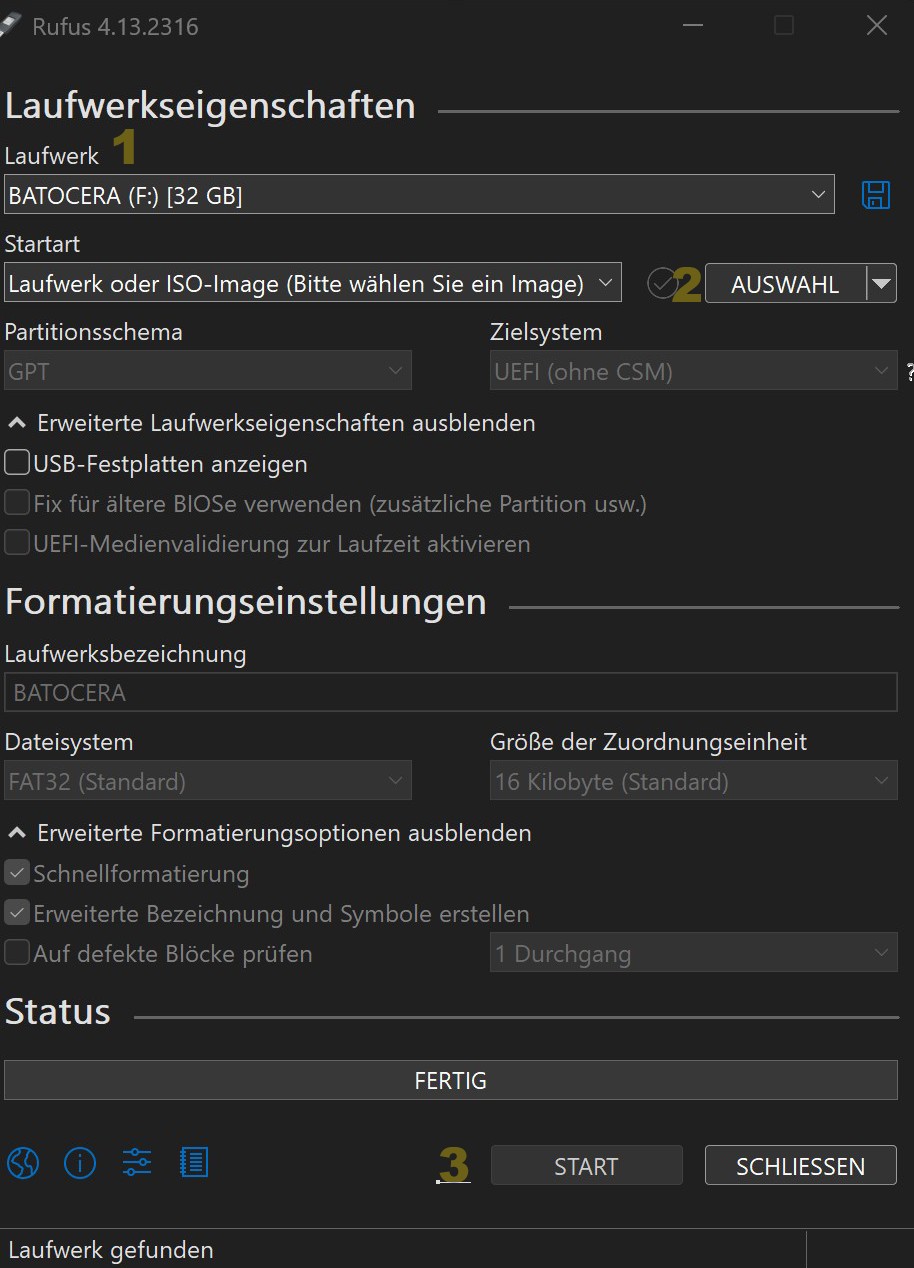Click the Status heading

coord(58,1011)
